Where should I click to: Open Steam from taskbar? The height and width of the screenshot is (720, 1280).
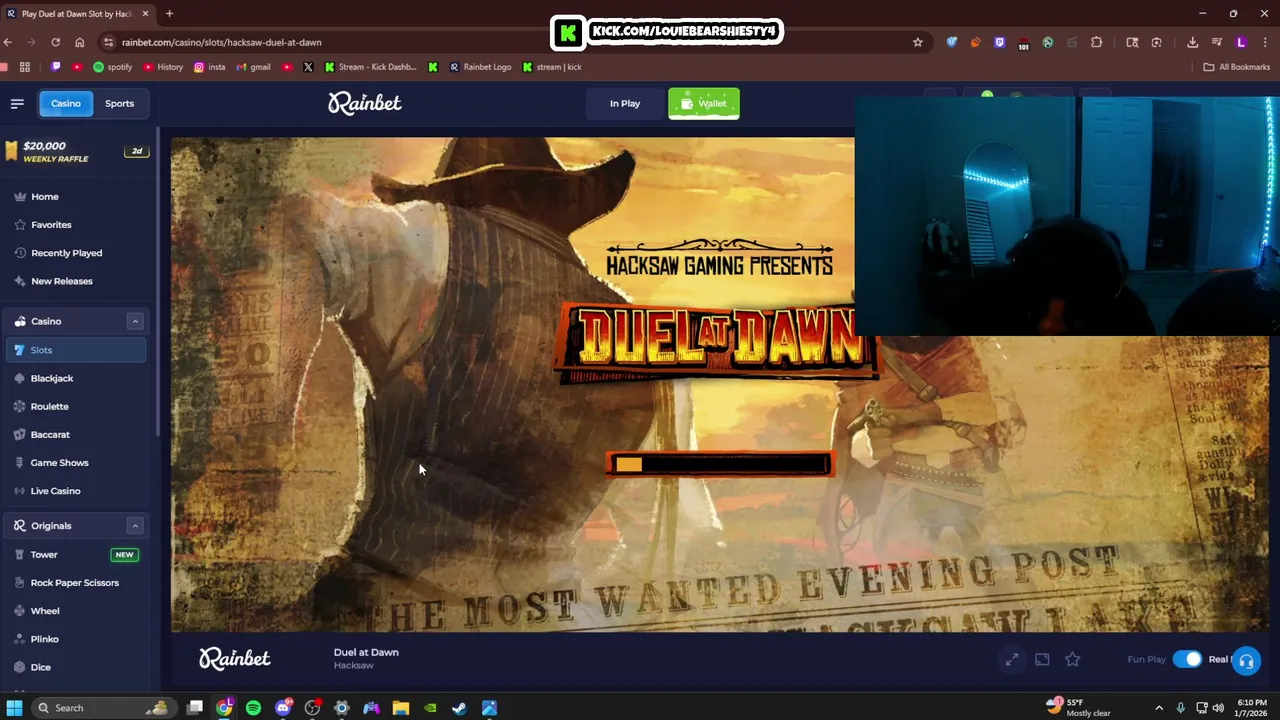(x=459, y=708)
